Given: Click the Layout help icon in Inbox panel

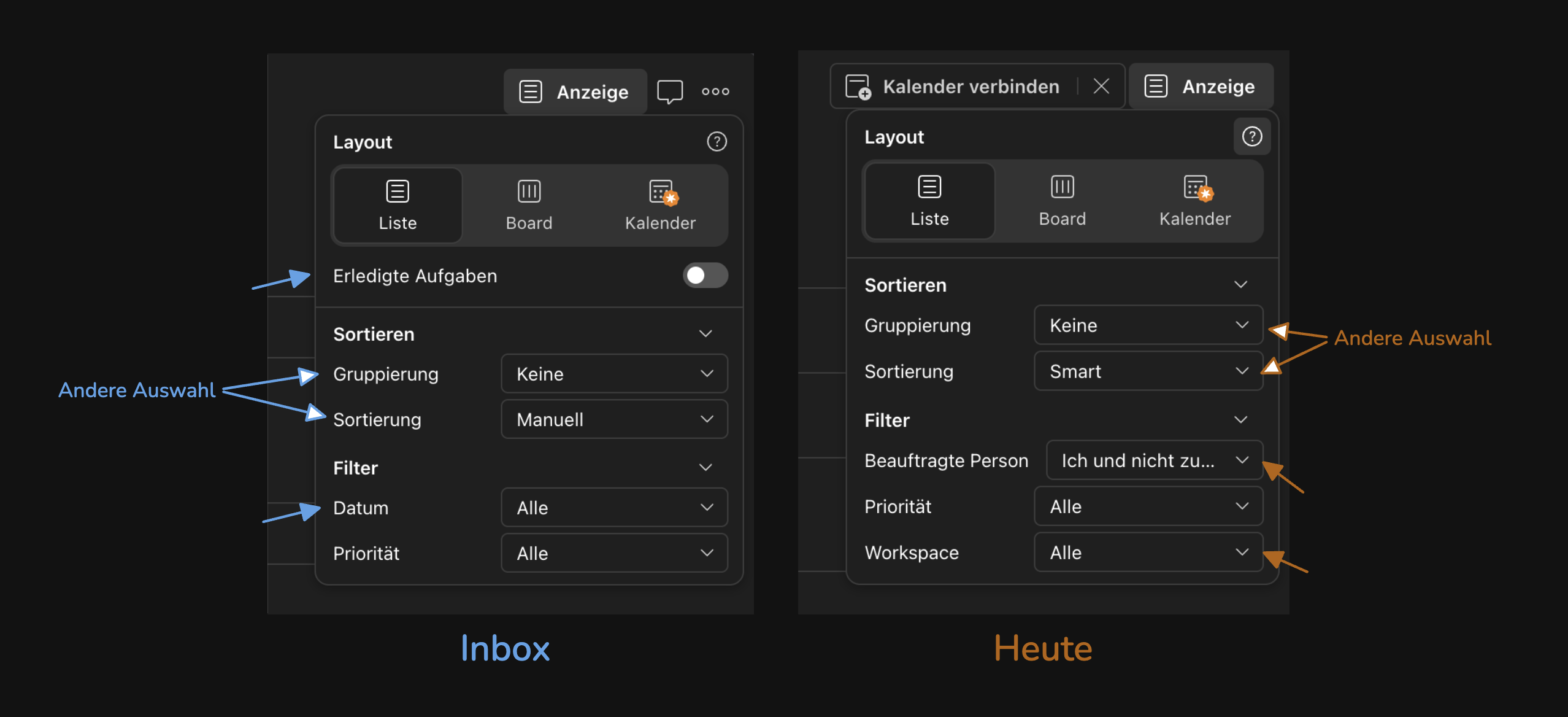Looking at the screenshot, I should tap(717, 142).
